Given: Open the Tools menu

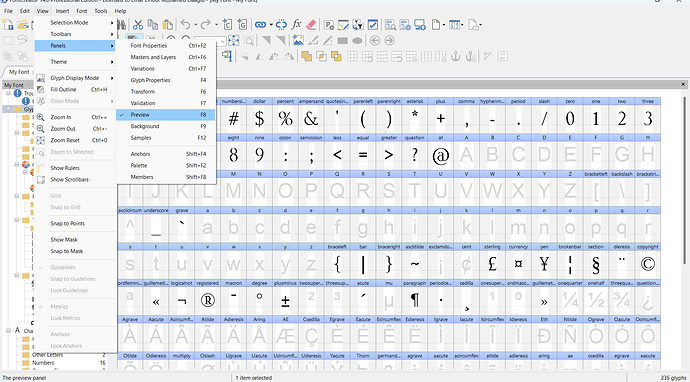Looking at the screenshot, I should point(101,11).
